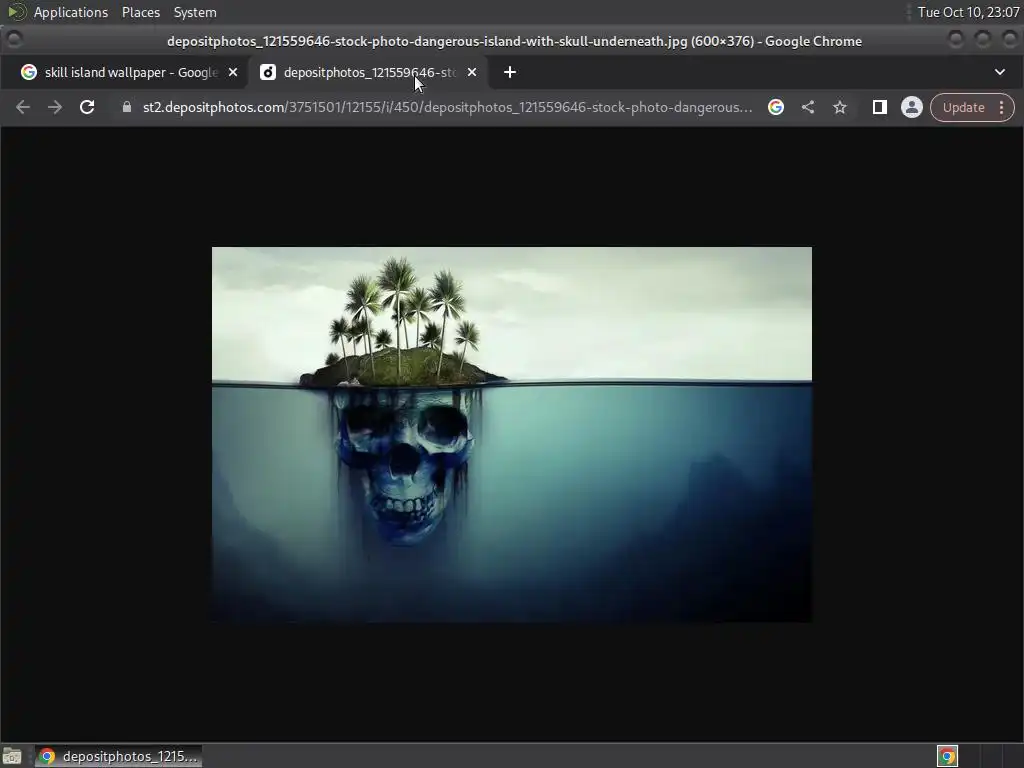Open Chrome three-dot menu
This screenshot has height=768, width=1024.
click(1002, 107)
